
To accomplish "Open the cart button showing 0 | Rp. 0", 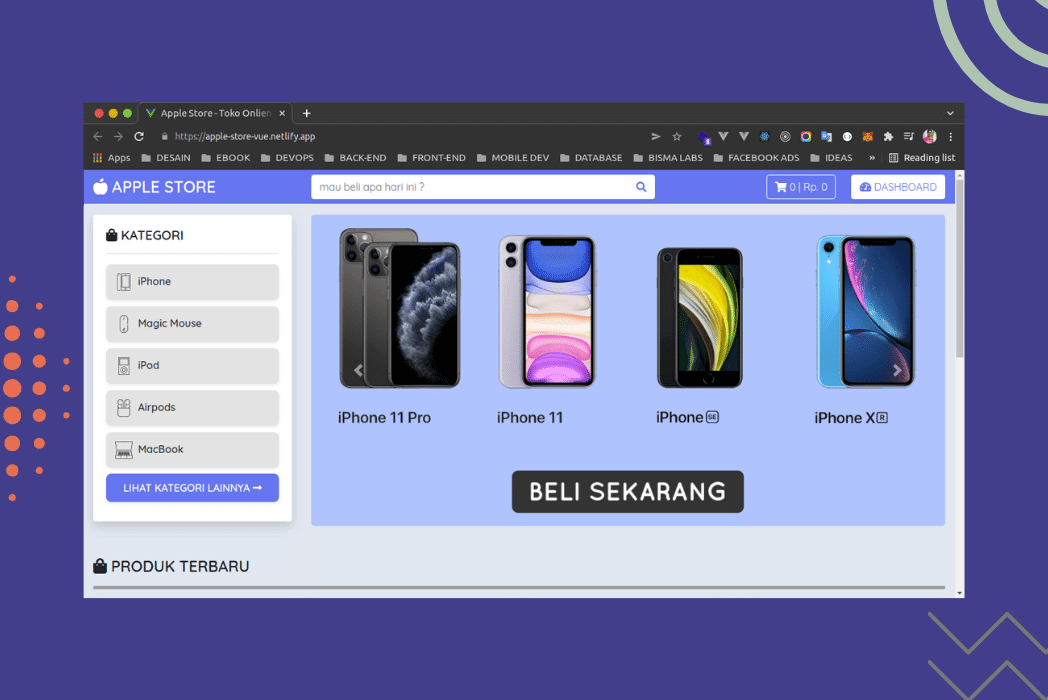I will [x=801, y=187].
